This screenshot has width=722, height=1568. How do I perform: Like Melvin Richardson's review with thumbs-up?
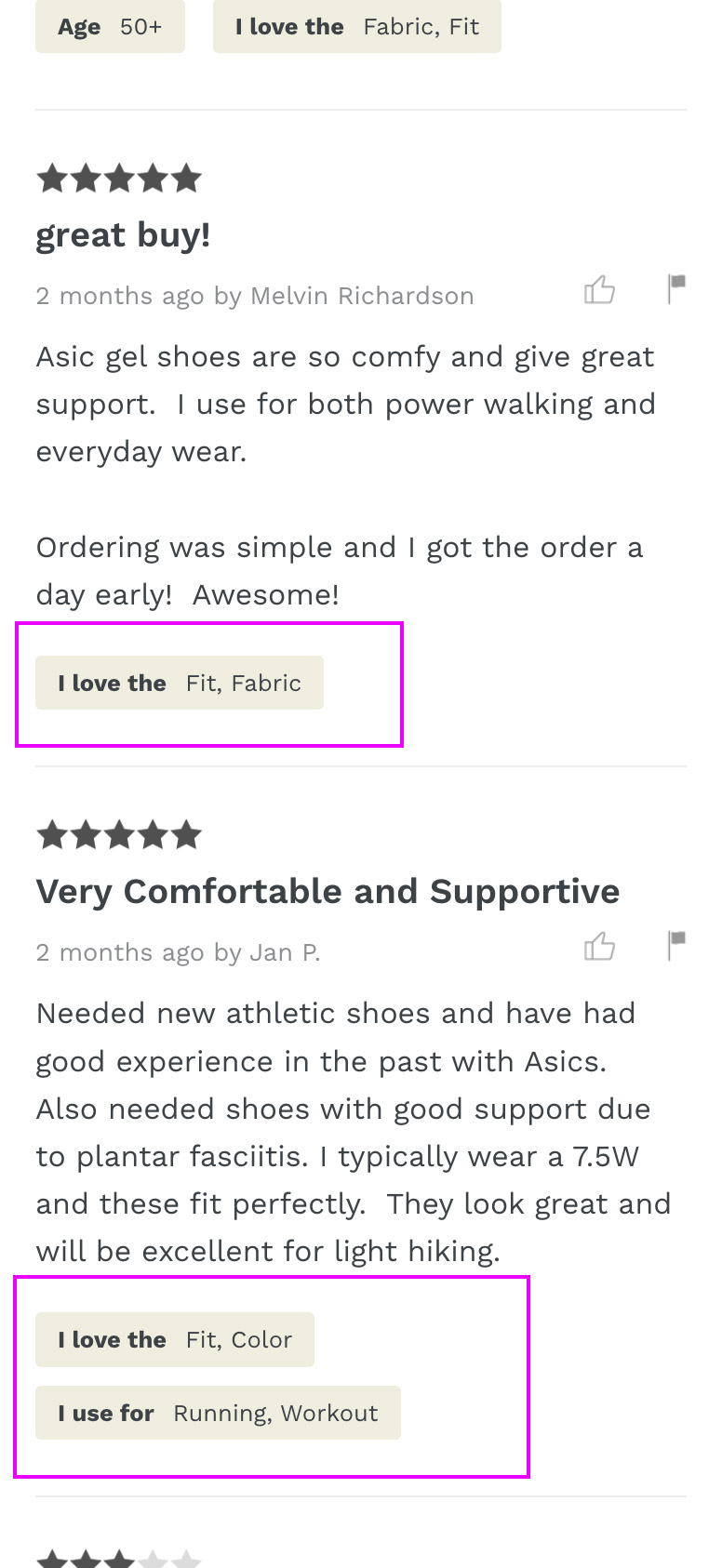pos(599,291)
